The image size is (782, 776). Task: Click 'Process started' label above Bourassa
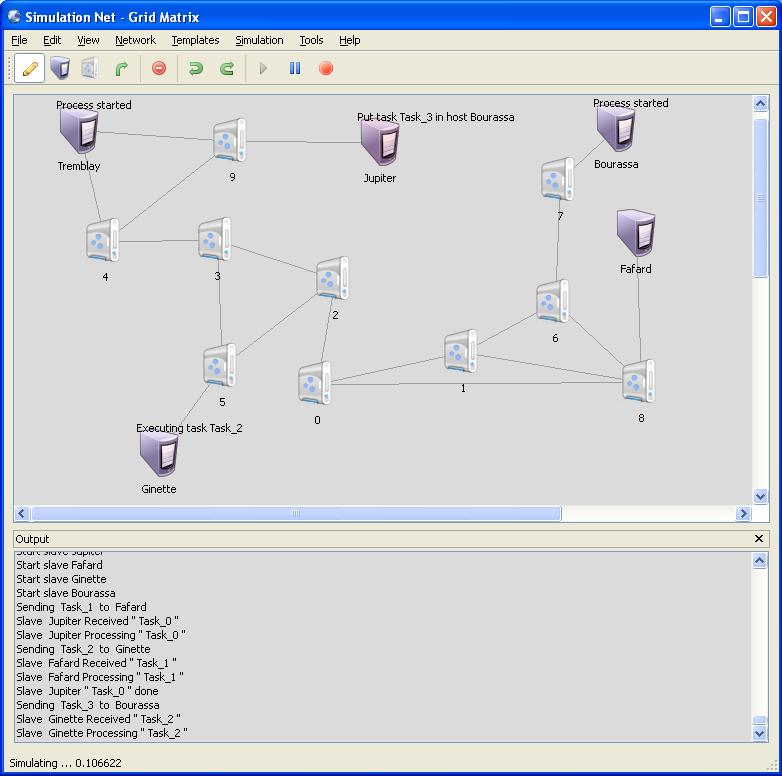click(630, 103)
